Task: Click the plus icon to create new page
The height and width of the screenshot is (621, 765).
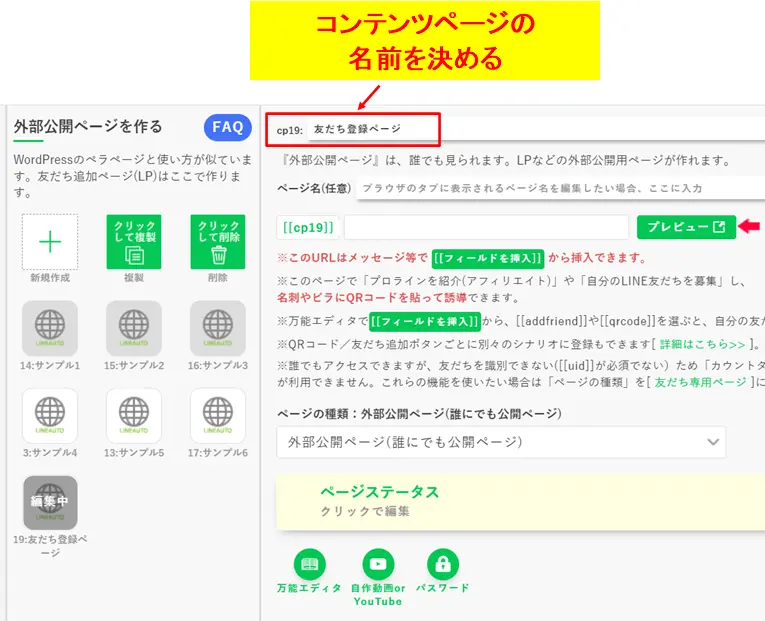Action: [x=50, y=242]
